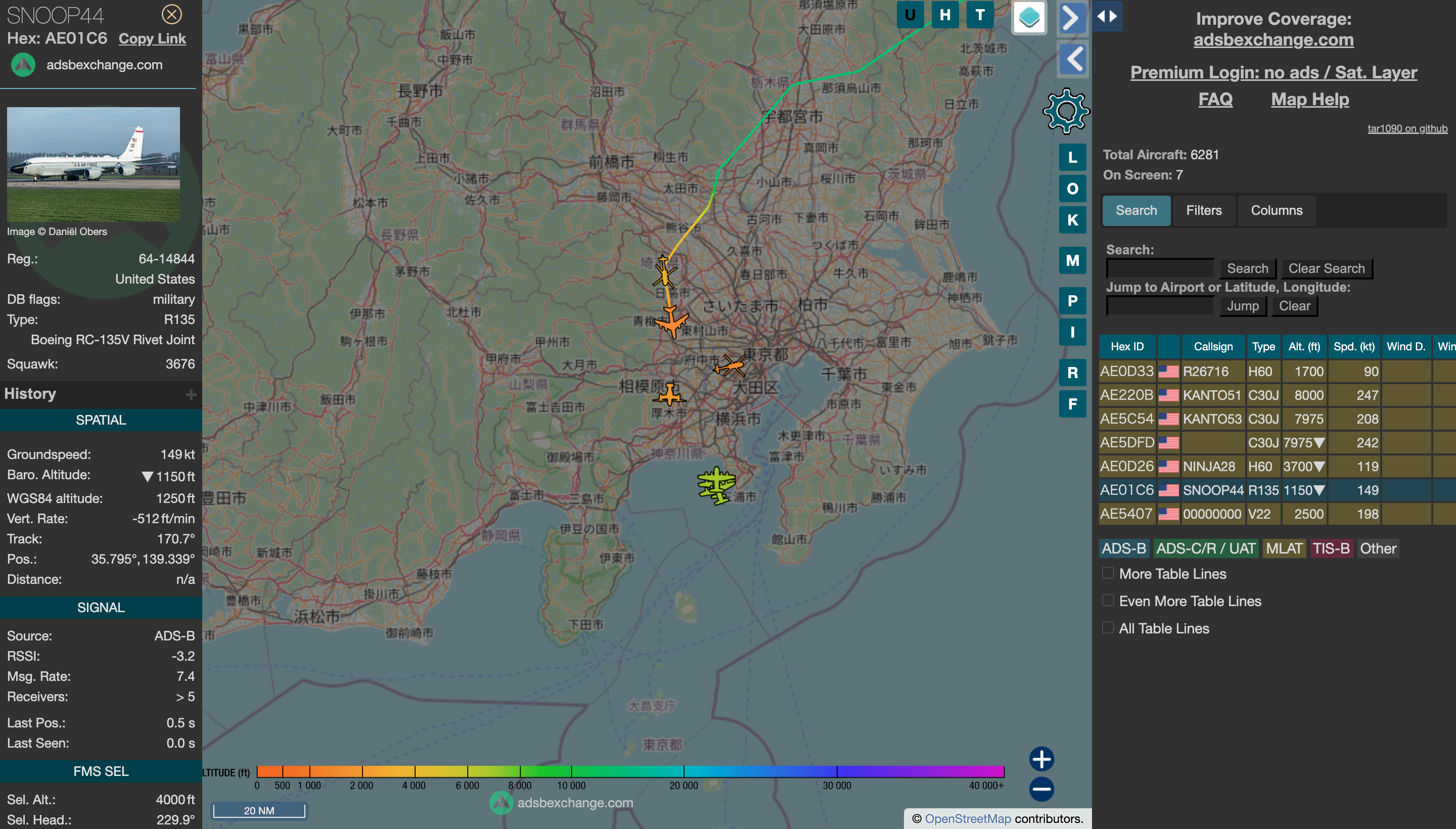Click the US flag in AE5407 row
The width and height of the screenshot is (1456, 829).
(1168, 514)
